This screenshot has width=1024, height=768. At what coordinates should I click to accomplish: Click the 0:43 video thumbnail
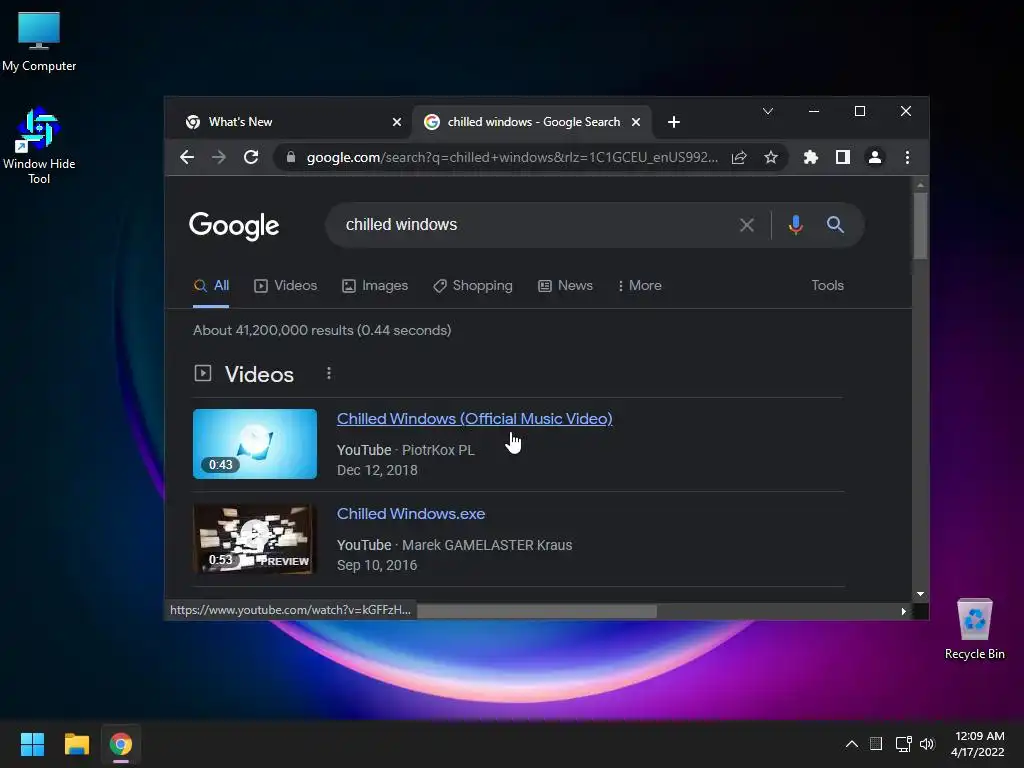[x=255, y=444]
